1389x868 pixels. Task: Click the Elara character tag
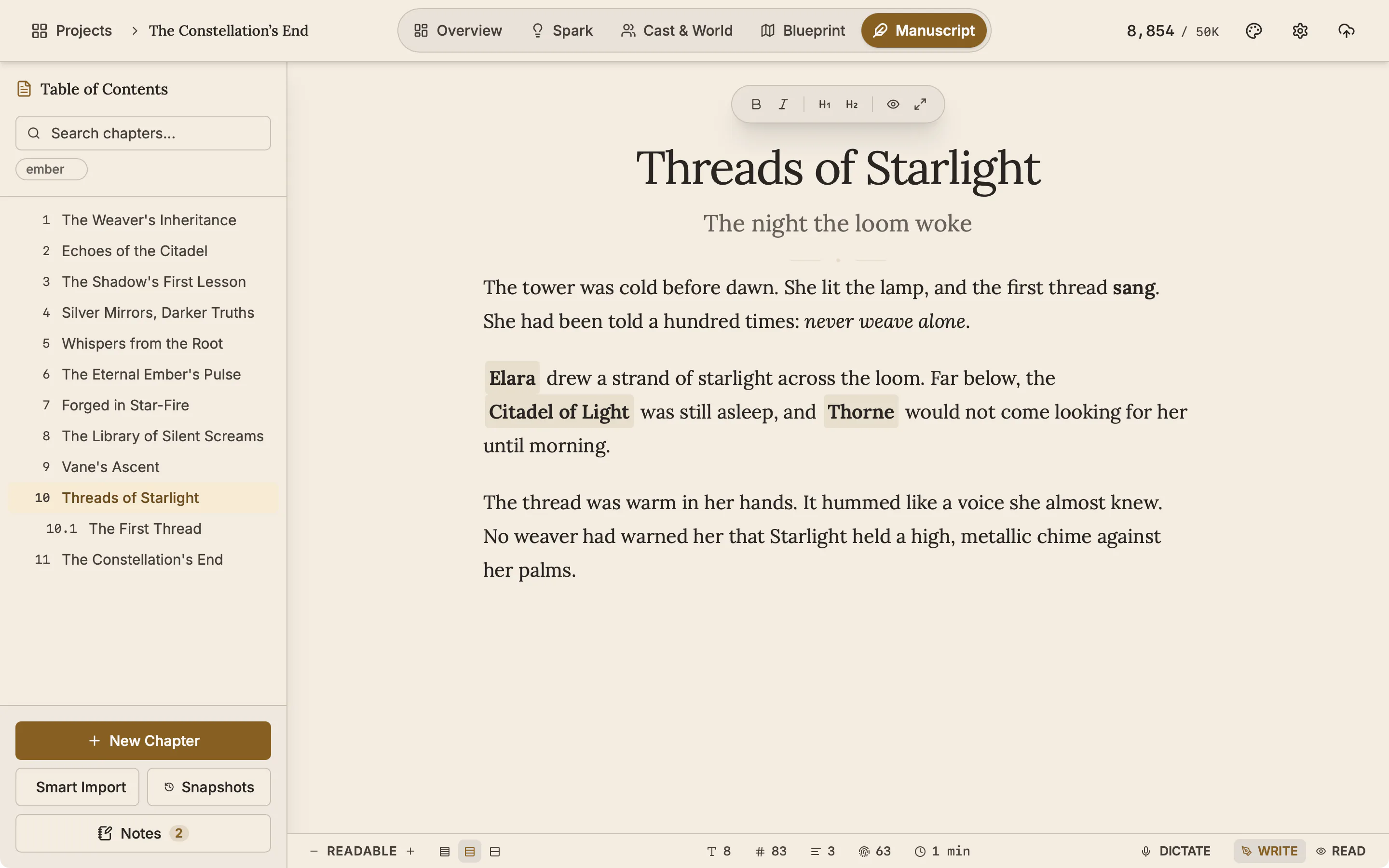point(512,378)
